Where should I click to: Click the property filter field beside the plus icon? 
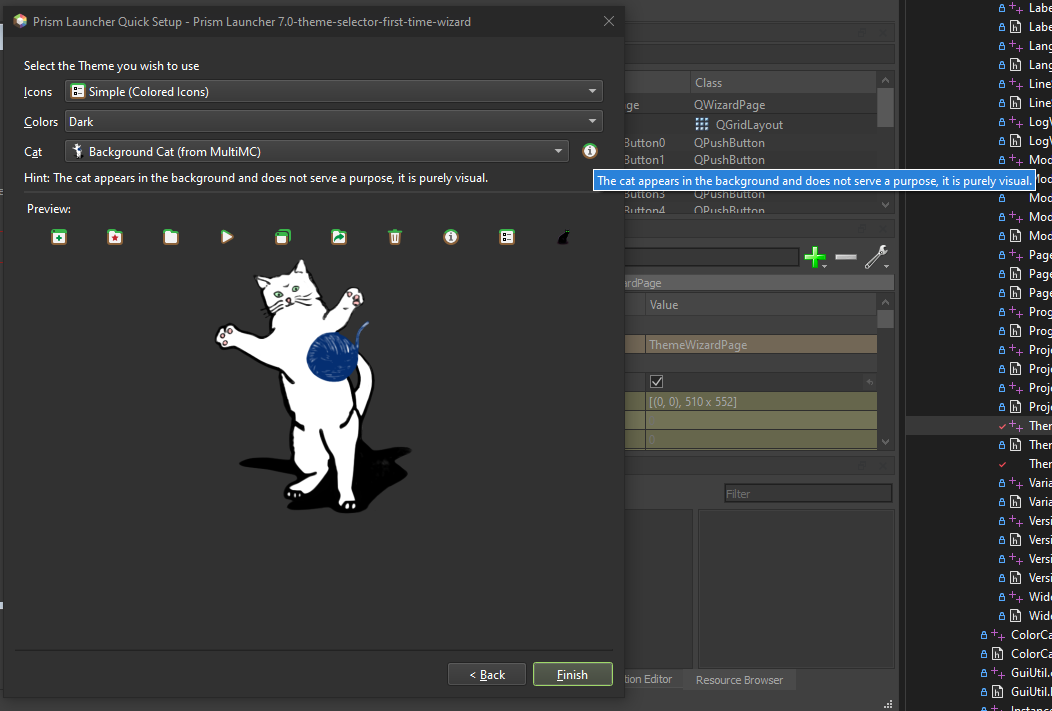tap(711, 258)
